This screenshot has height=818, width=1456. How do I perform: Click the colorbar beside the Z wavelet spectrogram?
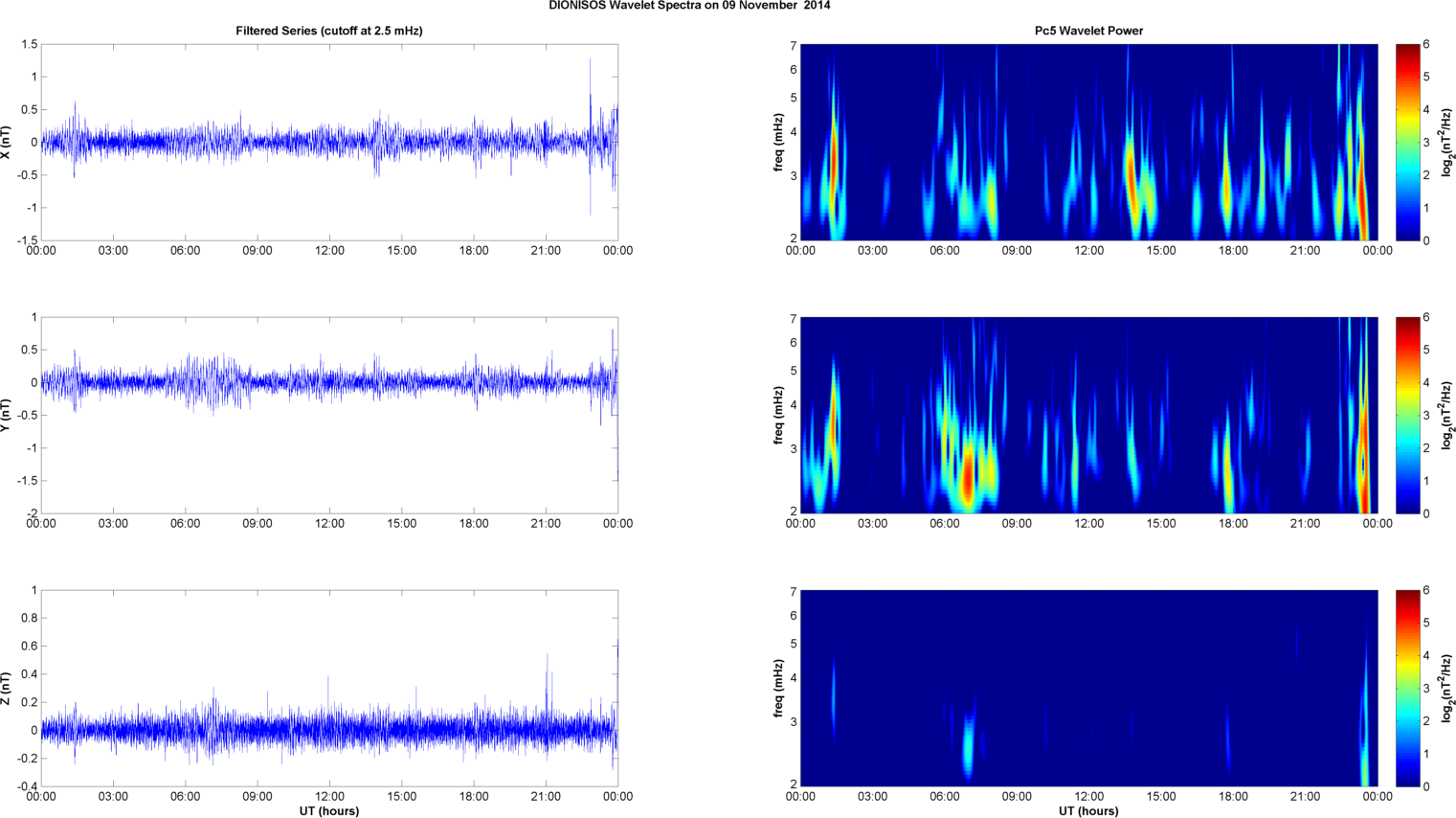[x=1408, y=688]
